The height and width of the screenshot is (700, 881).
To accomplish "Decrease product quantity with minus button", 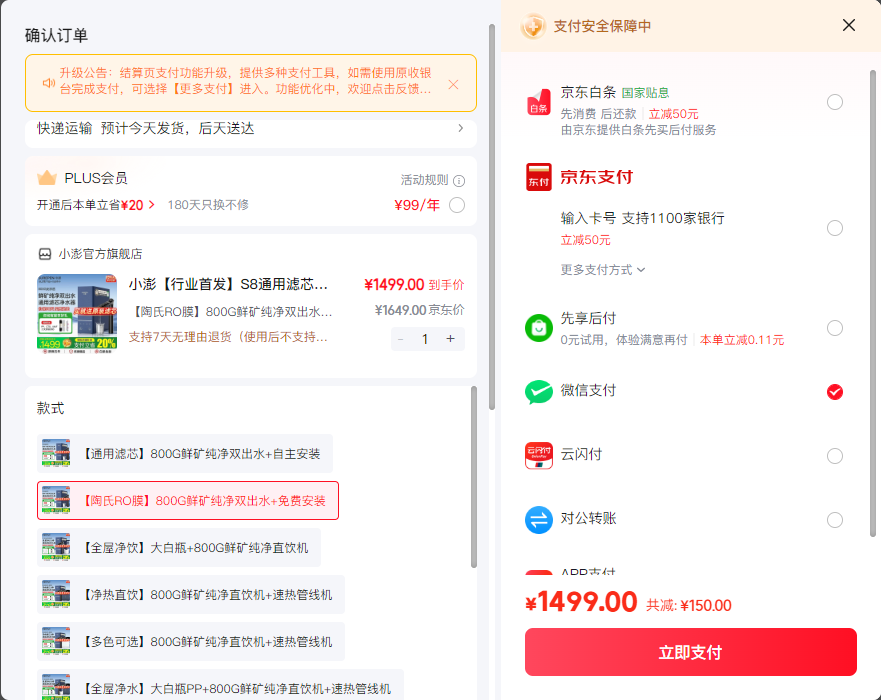I will click(x=401, y=339).
